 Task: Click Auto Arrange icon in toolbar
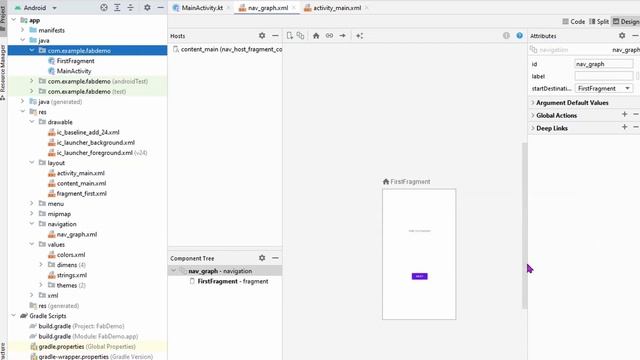360,36
